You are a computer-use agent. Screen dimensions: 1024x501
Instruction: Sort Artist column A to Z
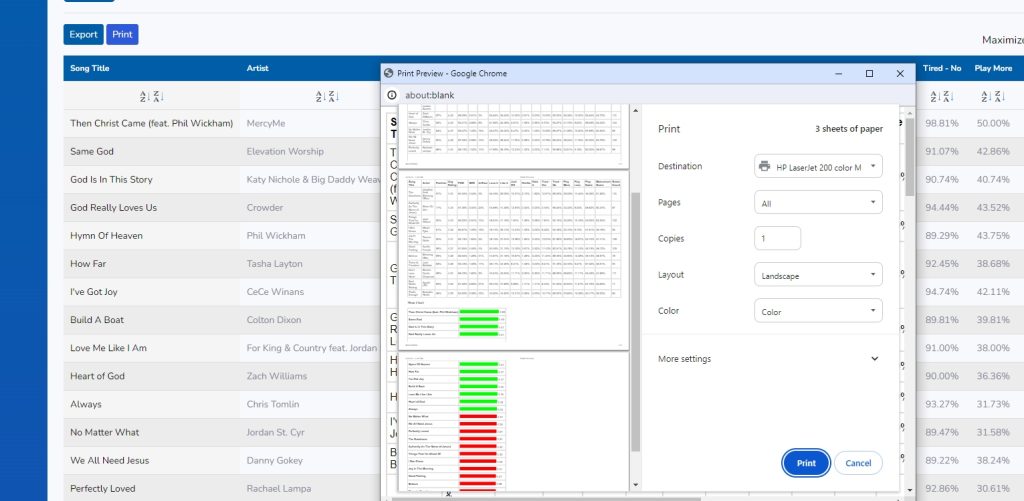(319, 97)
